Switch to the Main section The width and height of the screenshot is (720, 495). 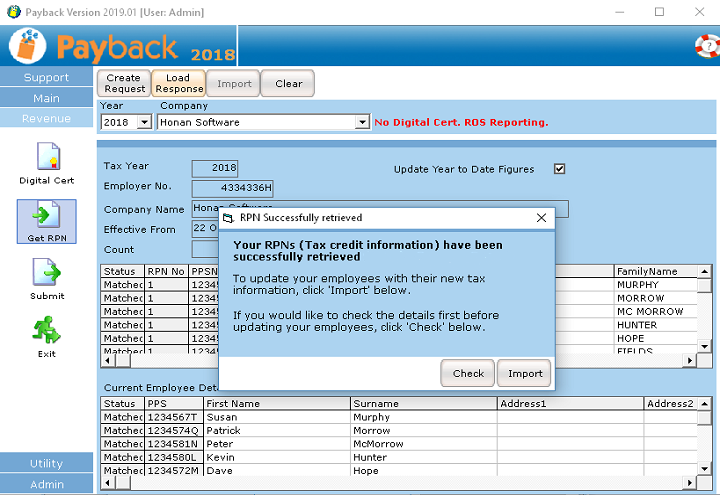tap(47, 98)
